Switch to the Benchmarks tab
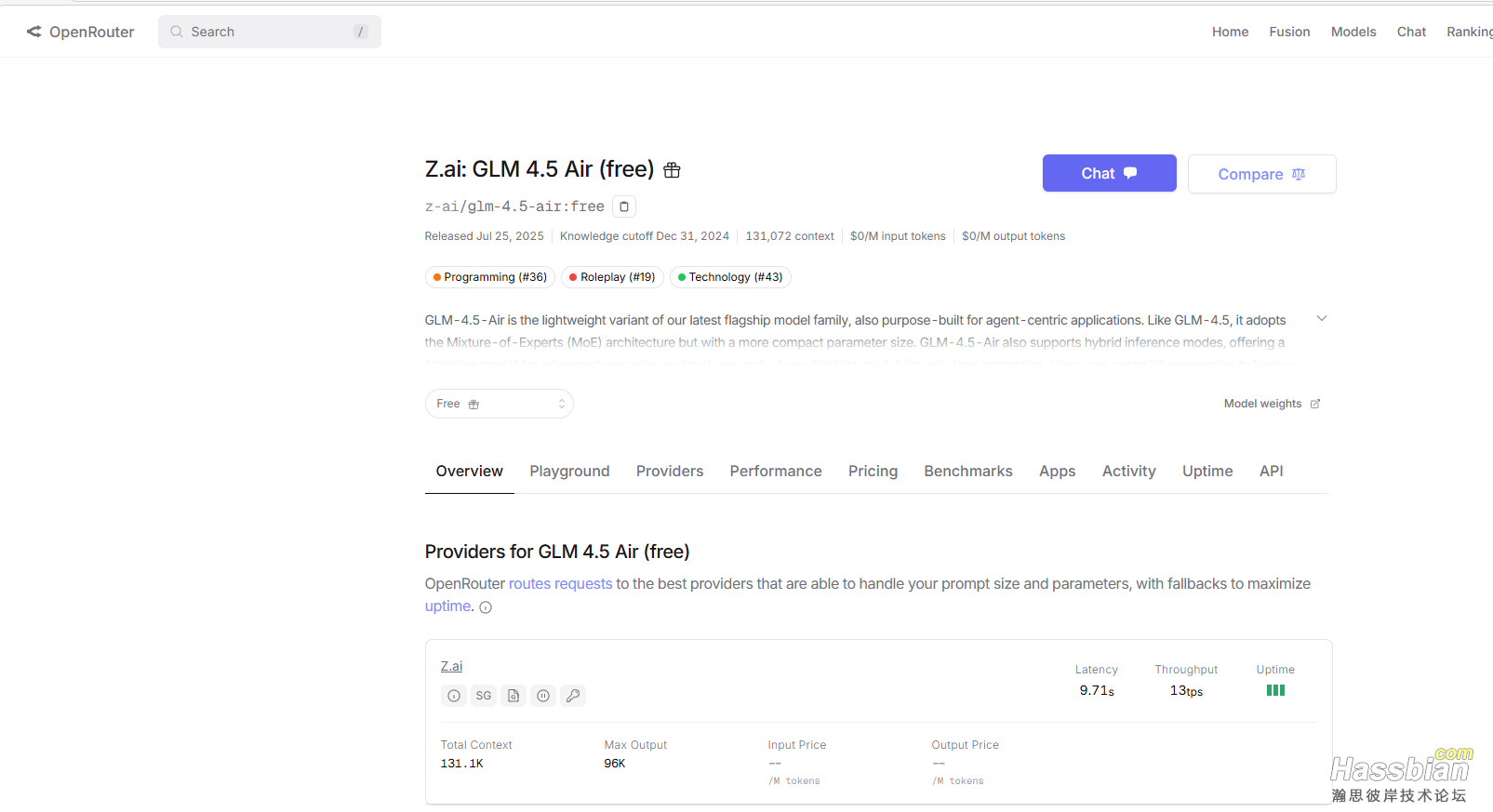This screenshot has height=812, width=1493. (x=968, y=472)
